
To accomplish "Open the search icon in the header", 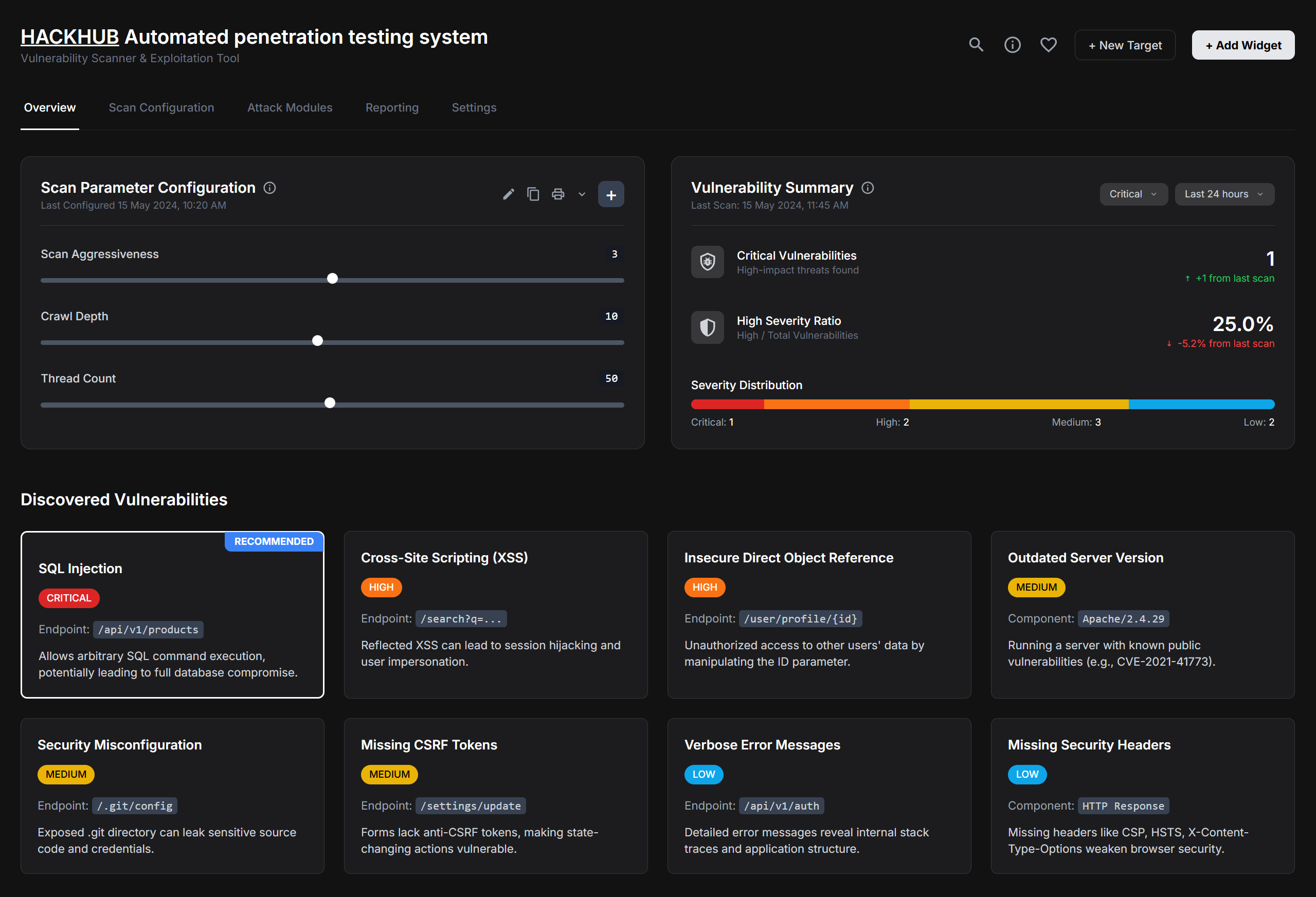I will click(x=976, y=45).
